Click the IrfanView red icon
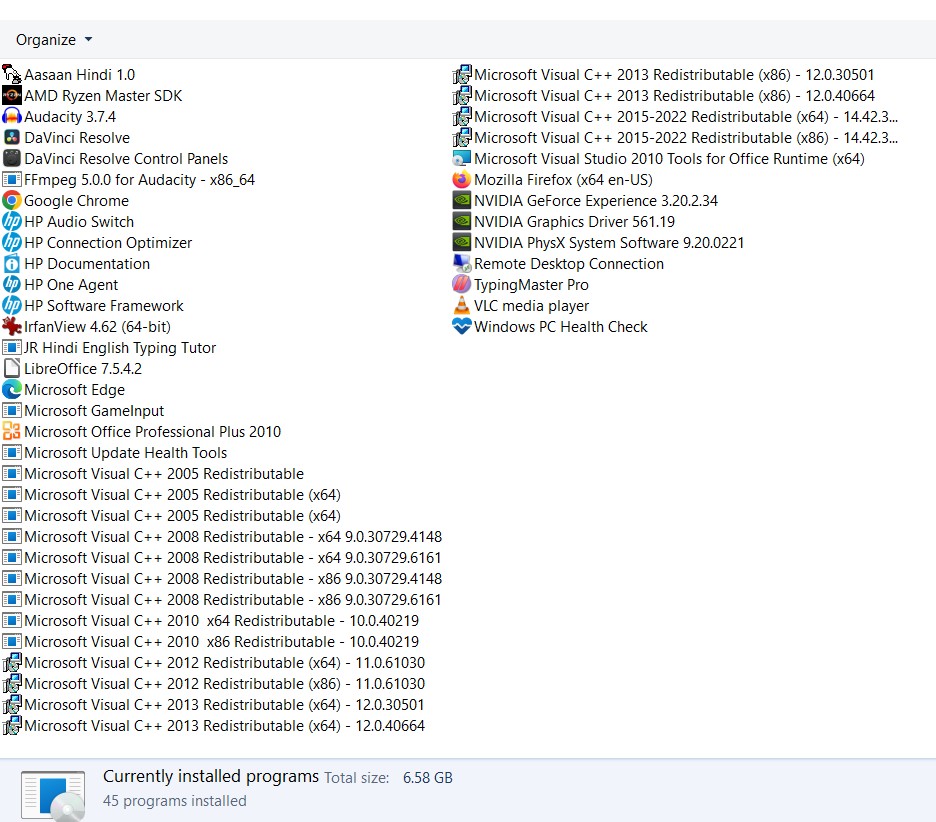This screenshot has height=822, width=936. [x=12, y=327]
